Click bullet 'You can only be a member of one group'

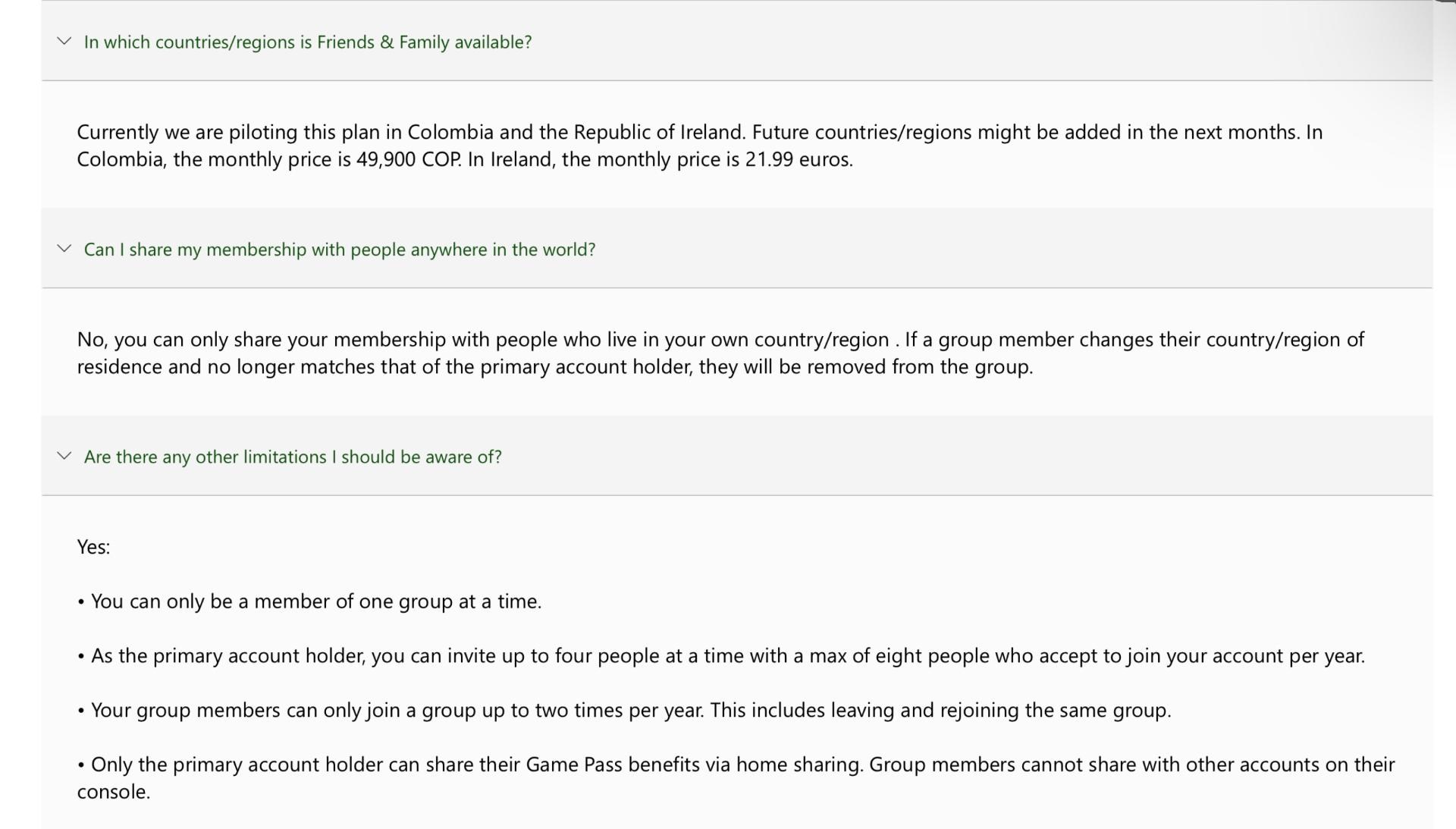pyautogui.click(x=309, y=601)
